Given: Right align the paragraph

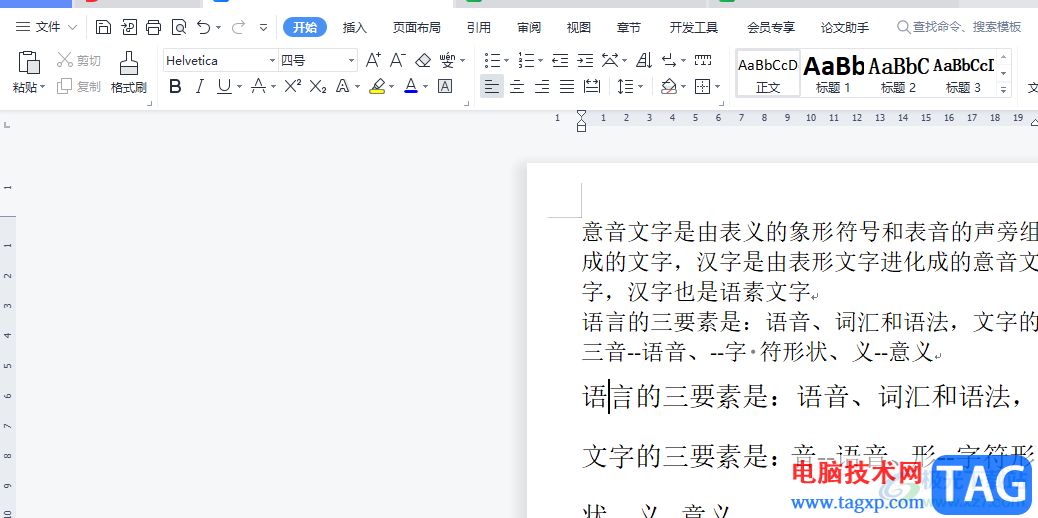Looking at the screenshot, I should tap(542, 86).
